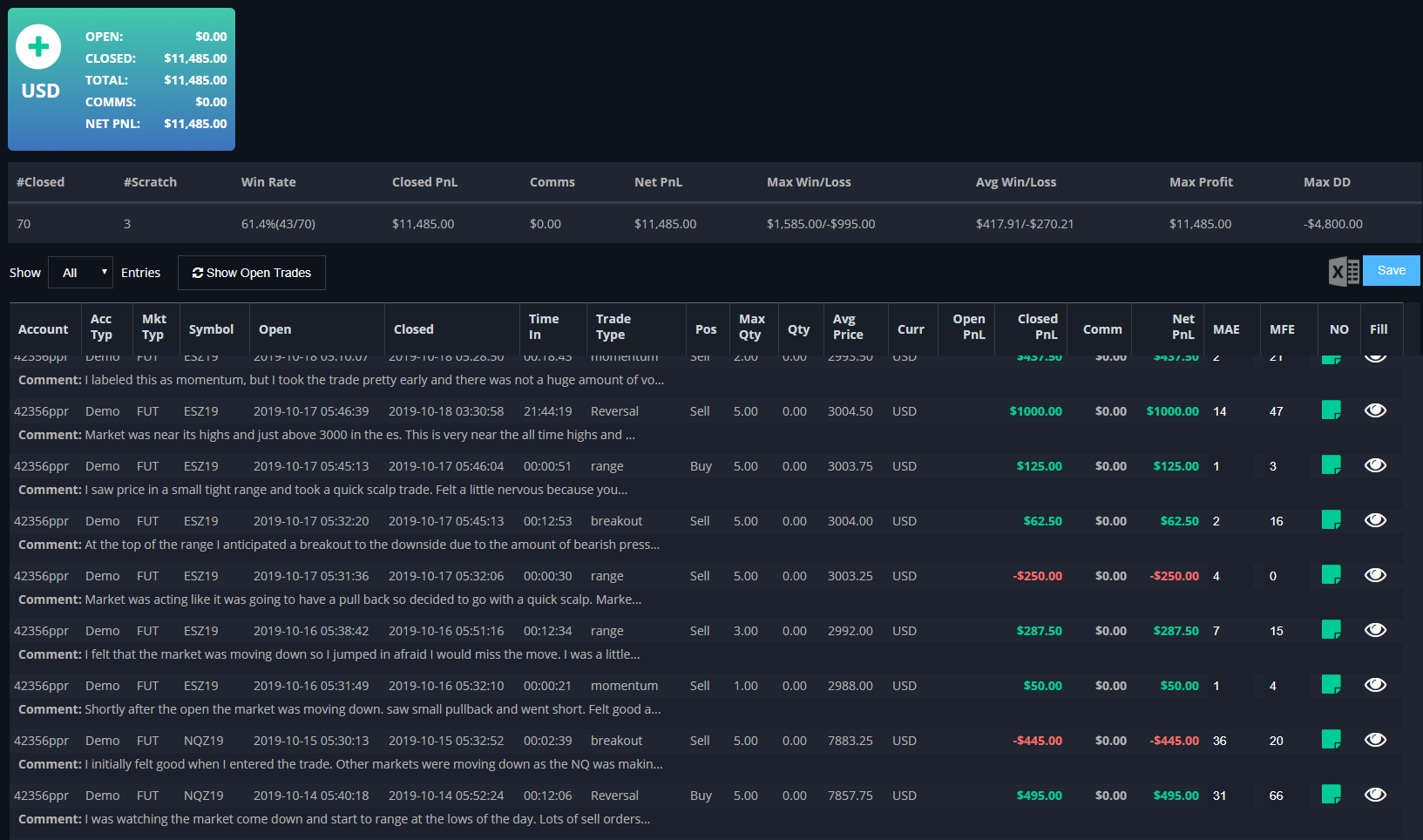Screen dimensions: 1423x840
Task: Sort table by Account column header
Action: (44, 329)
